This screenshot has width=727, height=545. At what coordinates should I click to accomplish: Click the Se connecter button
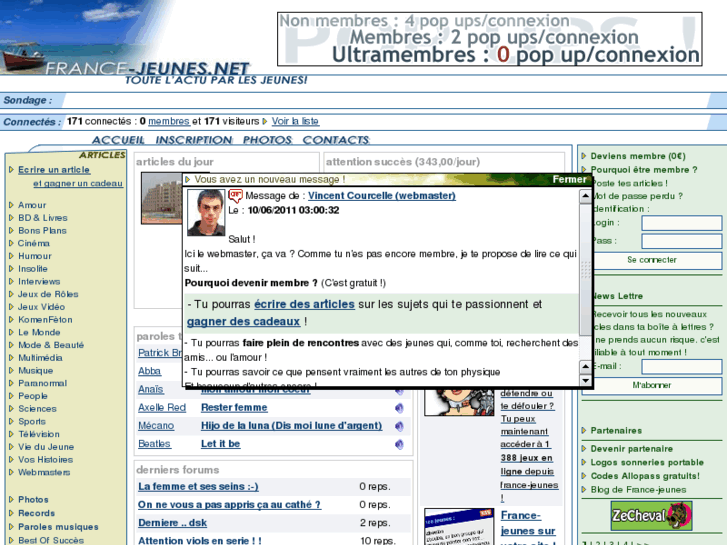(x=652, y=260)
